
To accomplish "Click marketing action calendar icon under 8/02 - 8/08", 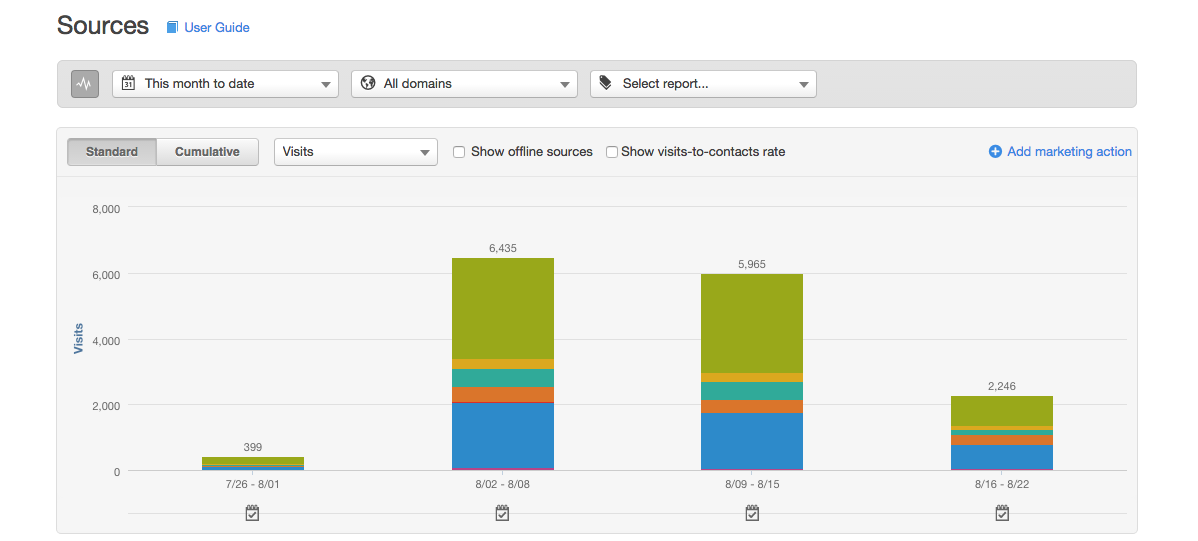I will [502, 513].
